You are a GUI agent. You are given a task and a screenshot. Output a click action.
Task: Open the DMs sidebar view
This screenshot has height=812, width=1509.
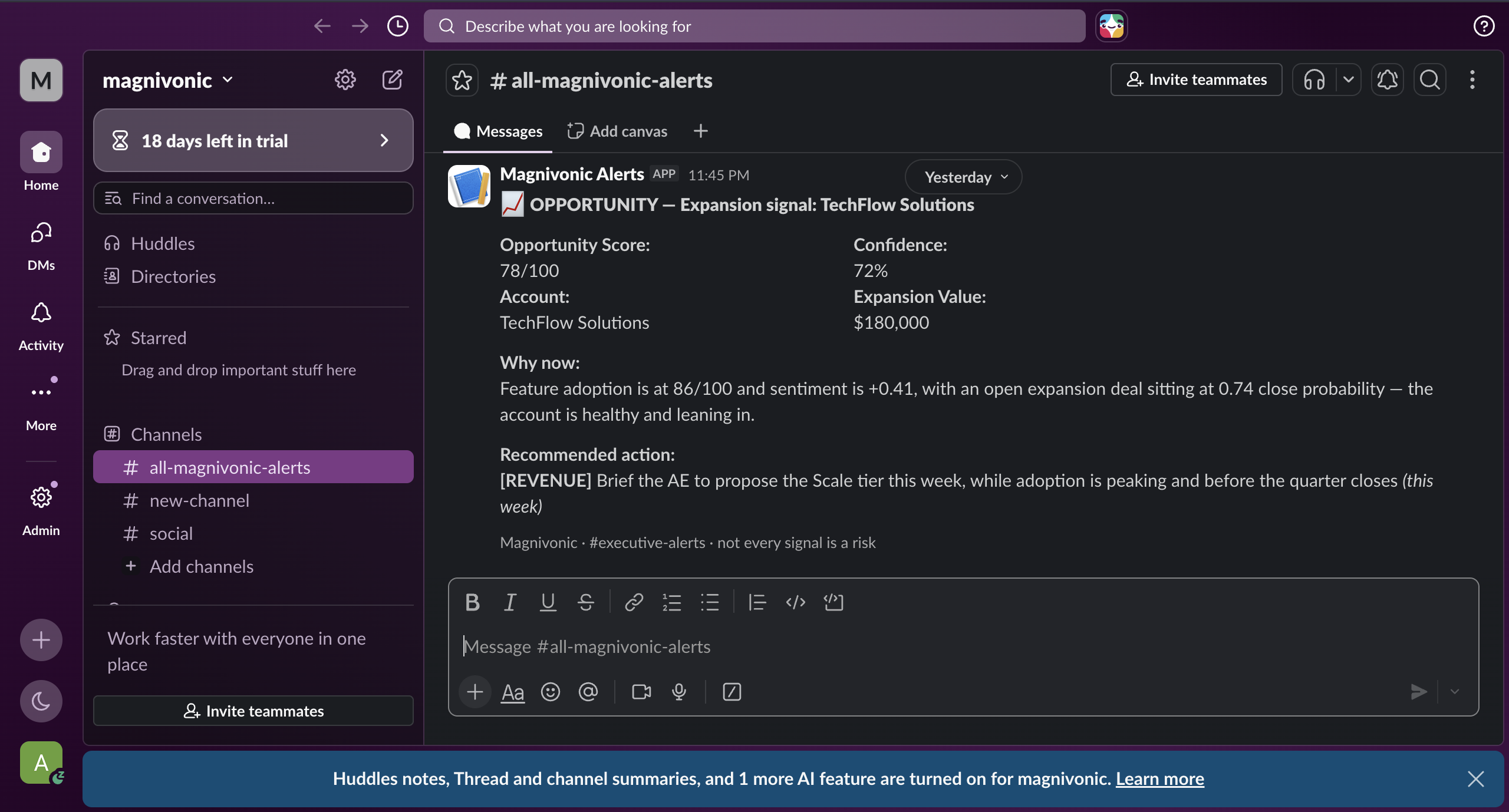coord(41,246)
